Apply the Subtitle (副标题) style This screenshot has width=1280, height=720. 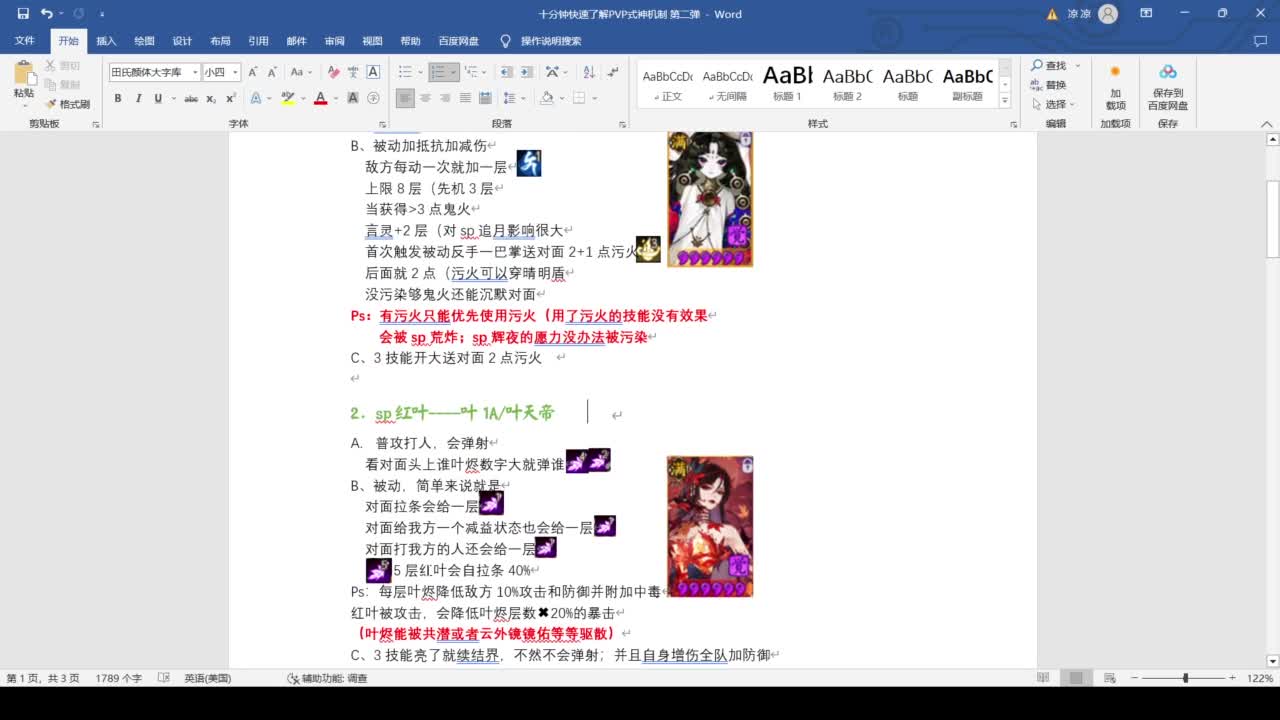click(x=967, y=82)
